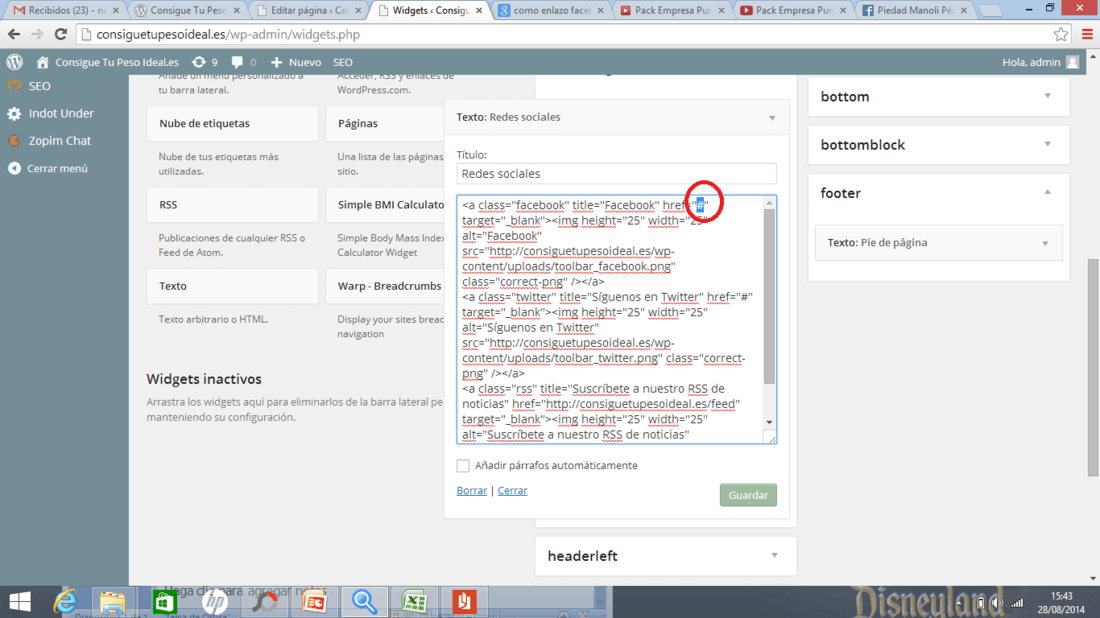The width and height of the screenshot is (1100, 618).
Task: Expand the bottomblock widget area
Action: (x=1047, y=145)
